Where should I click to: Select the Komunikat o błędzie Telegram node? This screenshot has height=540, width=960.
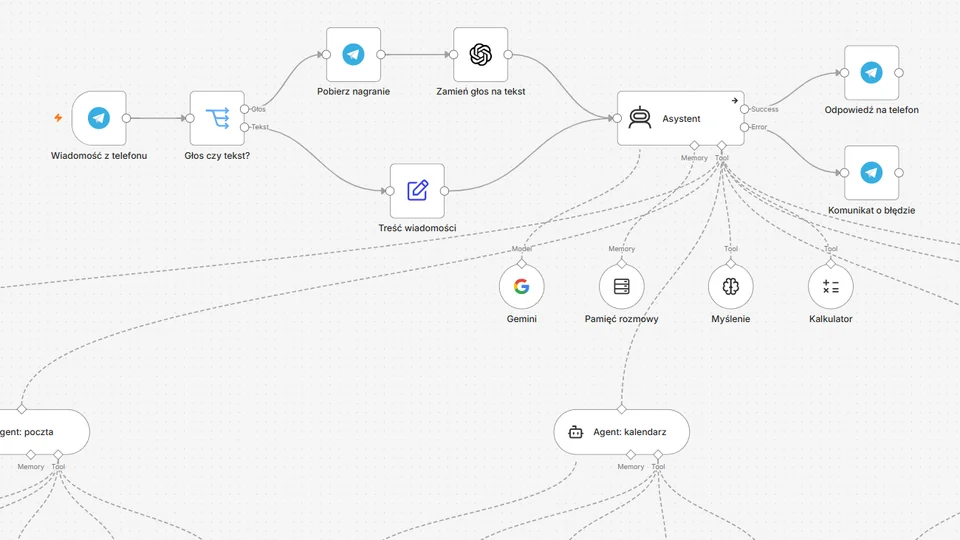(x=871, y=173)
